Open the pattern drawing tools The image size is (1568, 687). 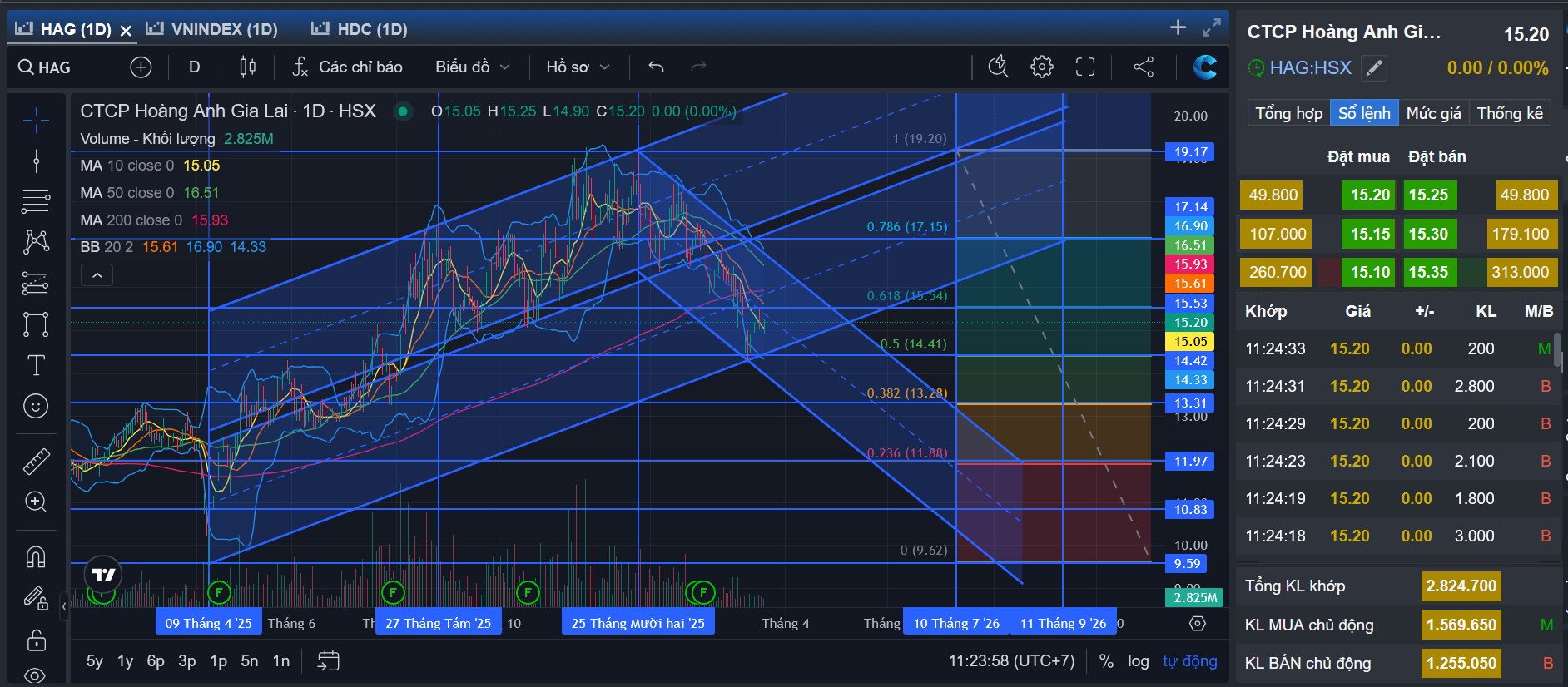pyautogui.click(x=36, y=242)
